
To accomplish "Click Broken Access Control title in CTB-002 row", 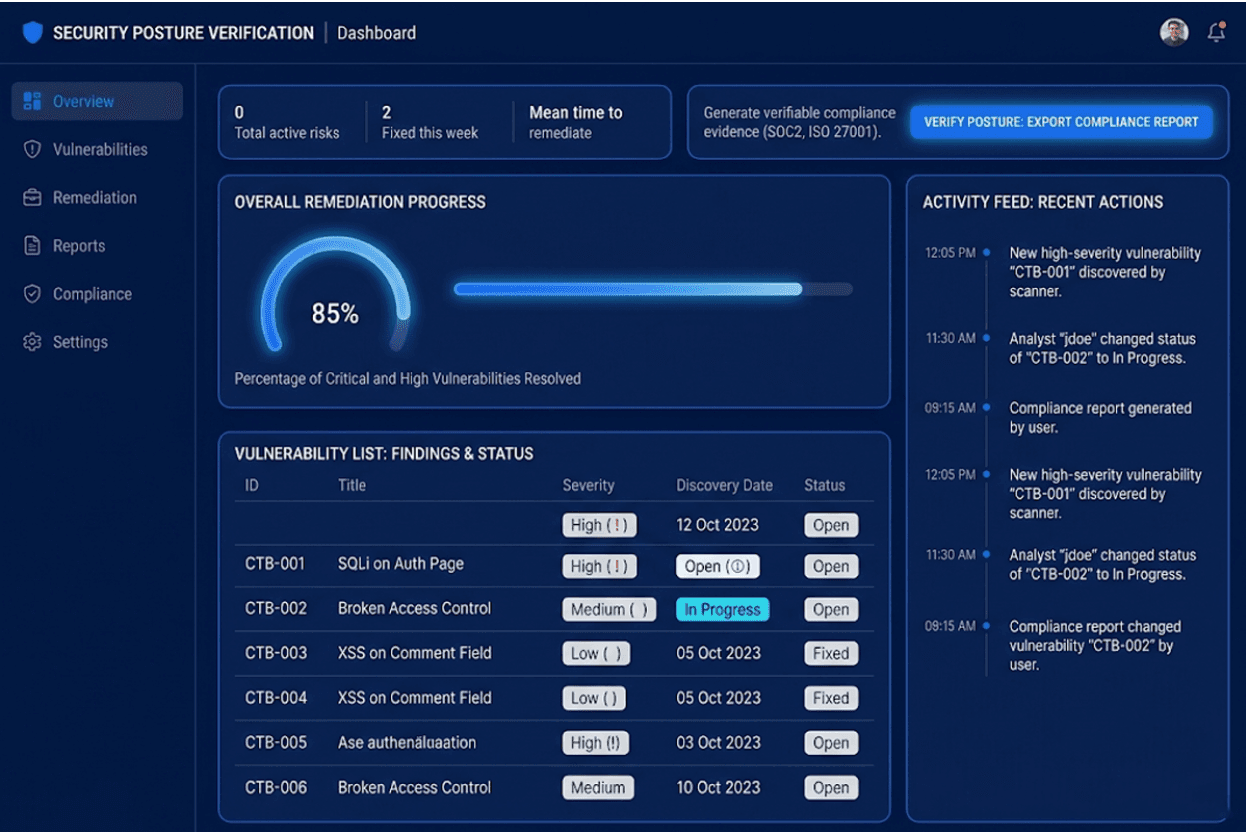I will coord(414,608).
